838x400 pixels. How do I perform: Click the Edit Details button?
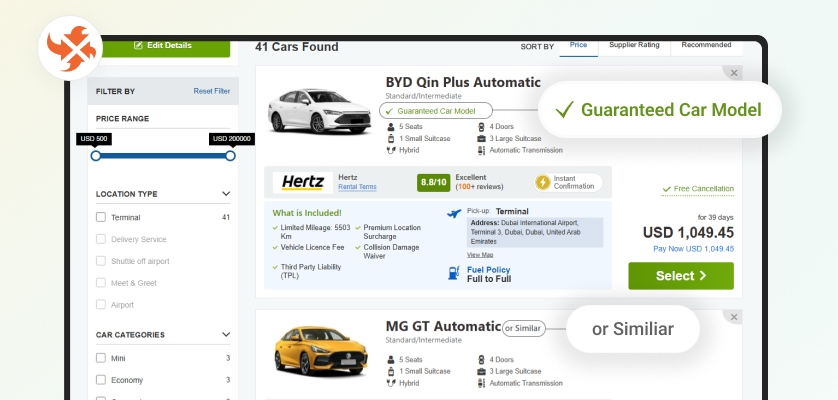pos(166,47)
